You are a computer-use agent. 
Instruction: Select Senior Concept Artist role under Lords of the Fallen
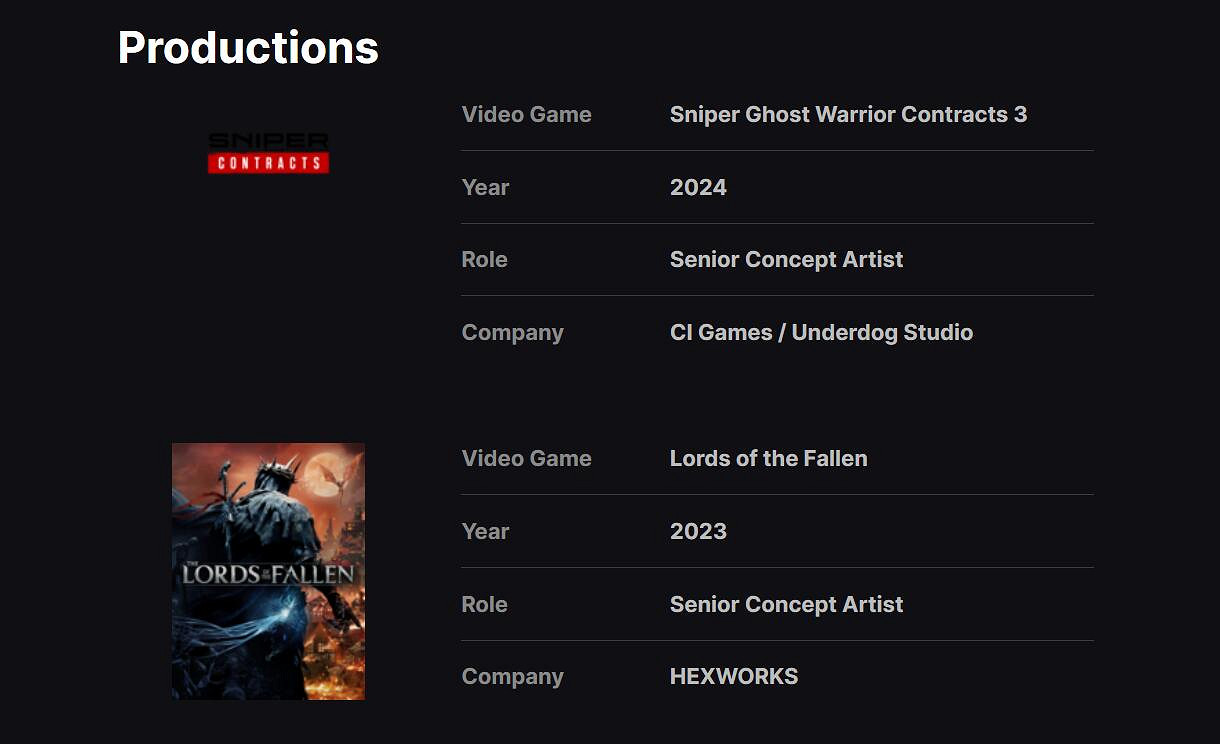[x=786, y=604]
